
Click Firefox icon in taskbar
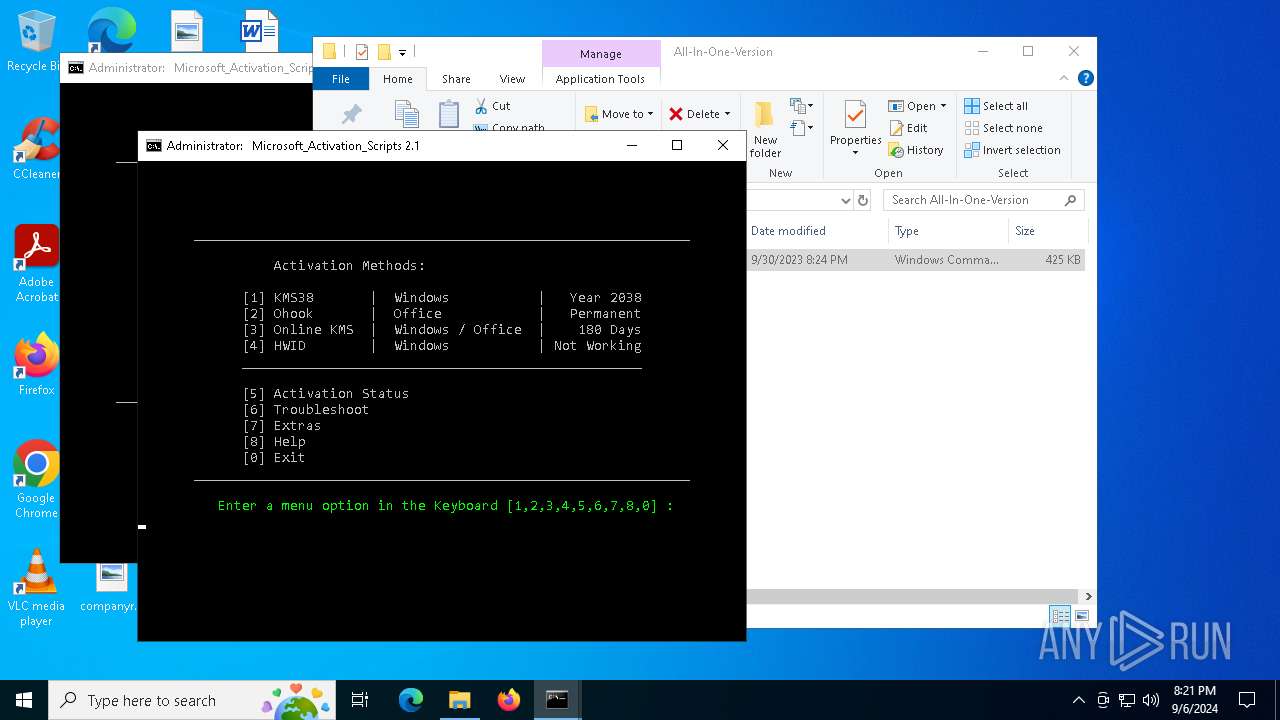pos(508,700)
